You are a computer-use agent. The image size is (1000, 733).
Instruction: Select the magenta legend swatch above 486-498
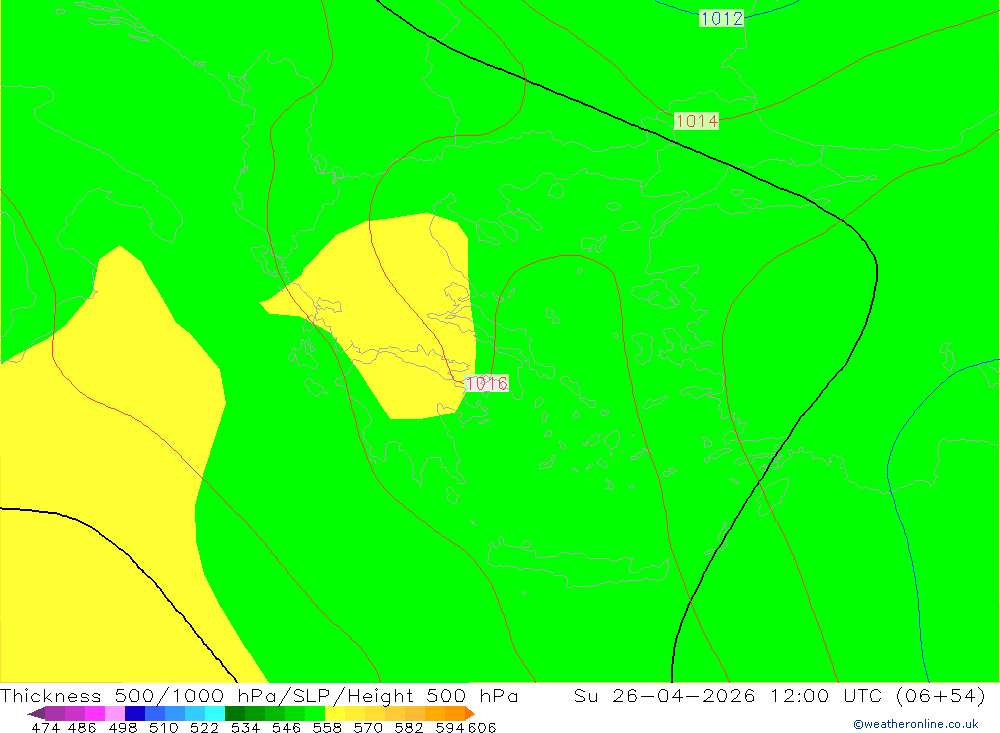[x=94, y=713]
